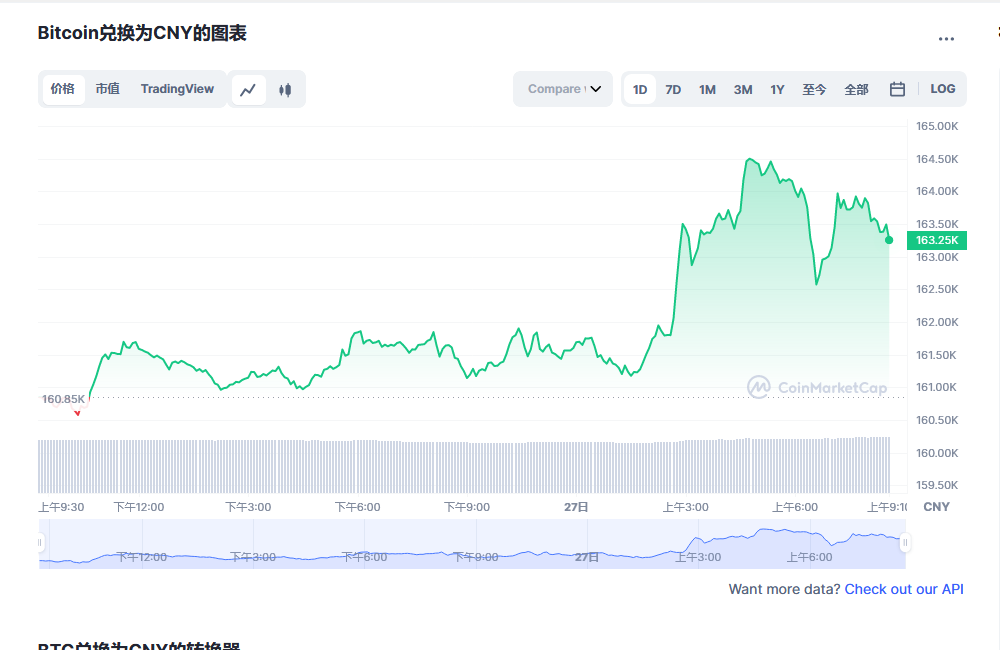This screenshot has height=650, width=1000.
Task: Click the 下午12:00 x-axis time label
Action: tap(138, 507)
